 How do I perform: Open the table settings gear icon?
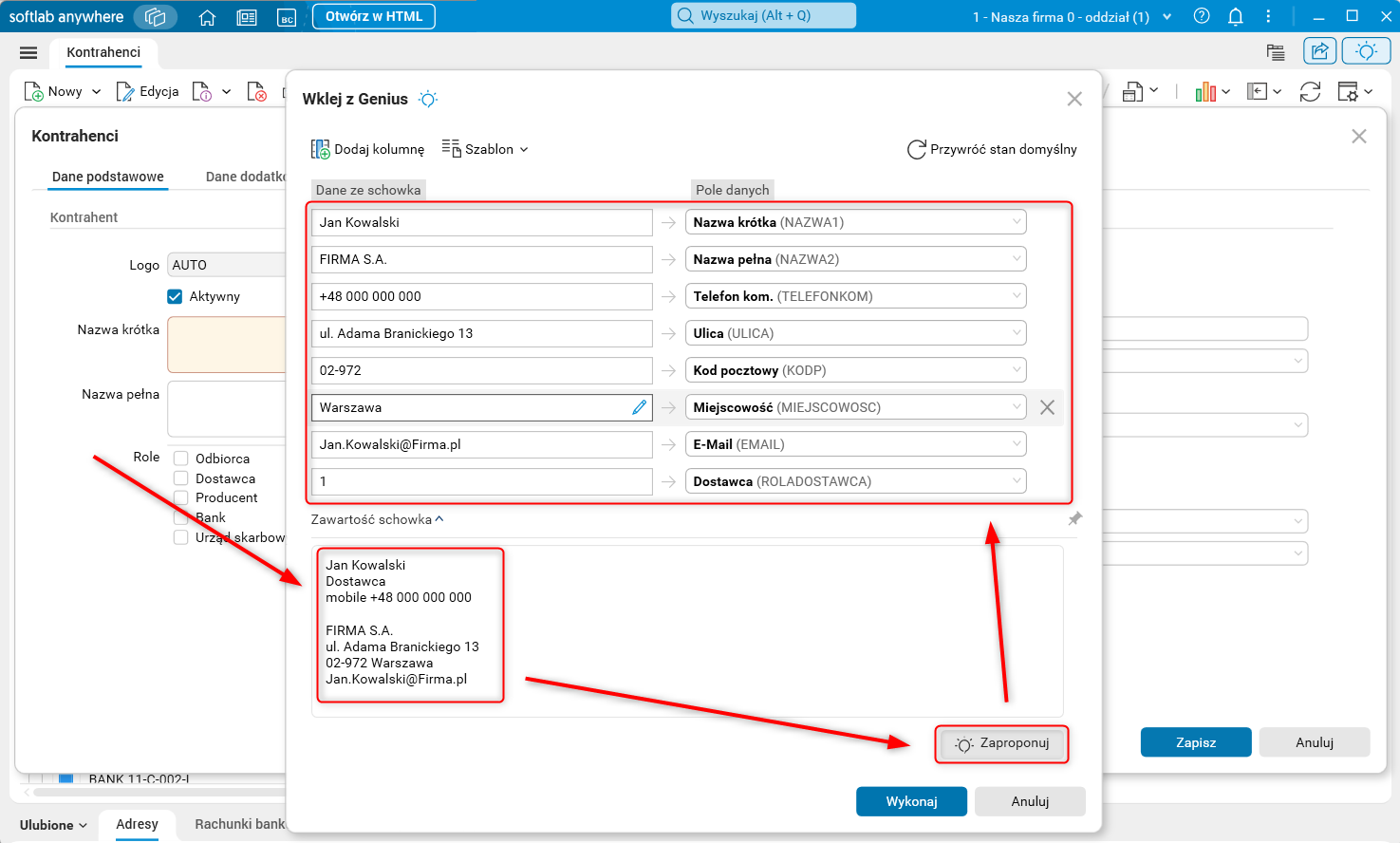click(x=1348, y=91)
